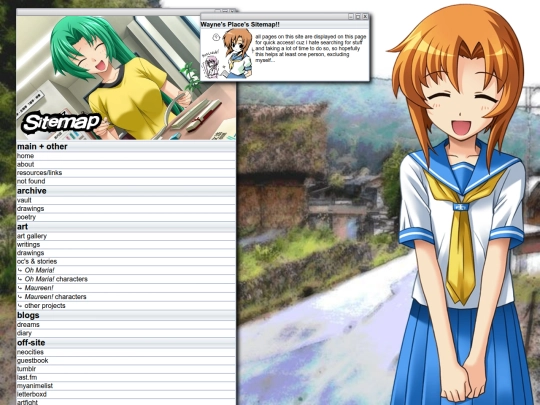
Task: Open the myanimelist link
Action: click(x=35, y=386)
